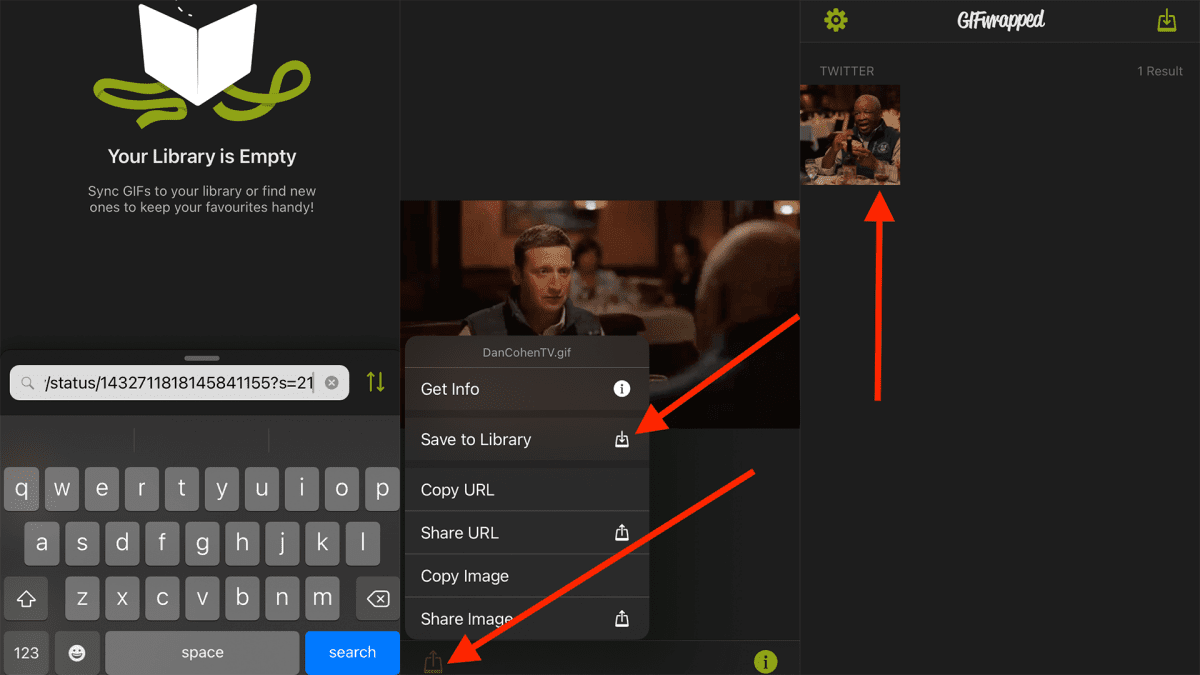Select Share URL from the menu
Image resolution: width=1200 pixels, height=675 pixels.
click(x=527, y=533)
